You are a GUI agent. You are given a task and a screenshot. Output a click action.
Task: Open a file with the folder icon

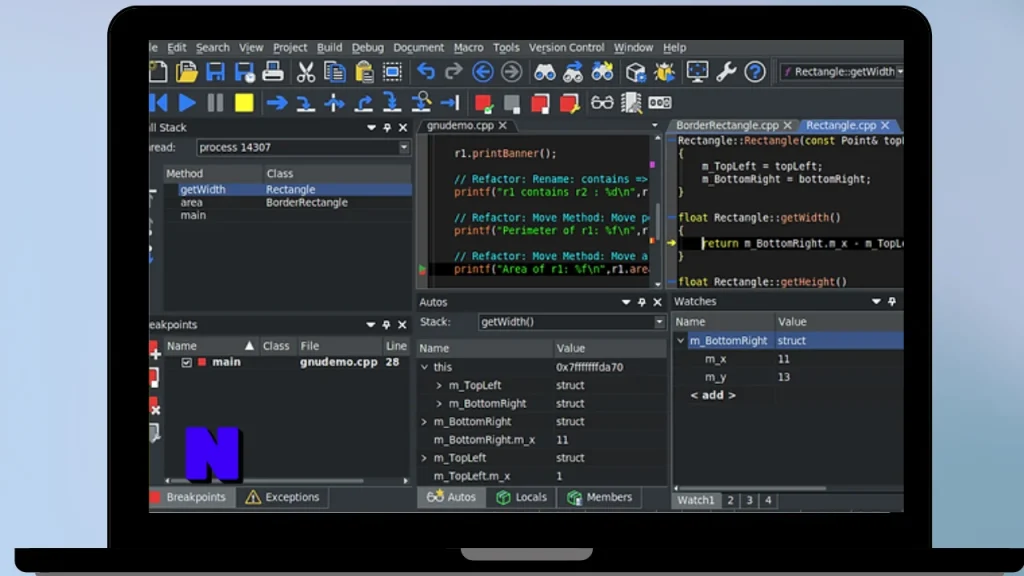pyautogui.click(x=186, y=72)
